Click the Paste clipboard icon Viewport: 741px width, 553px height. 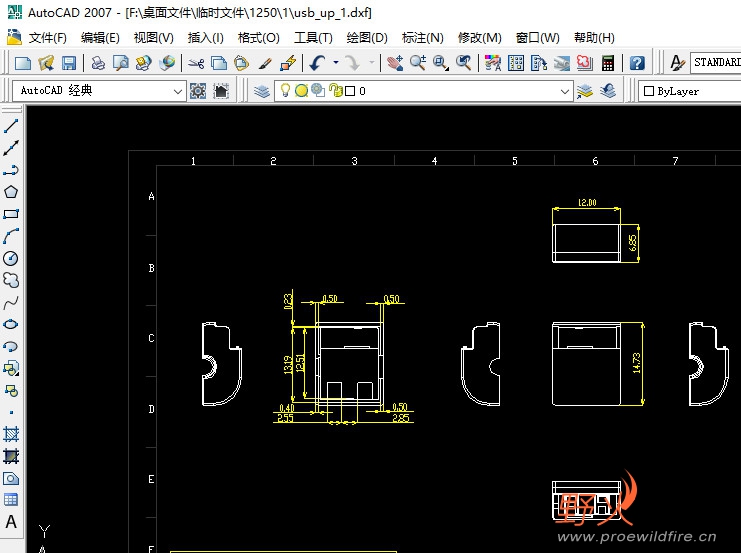pos(241,62)
